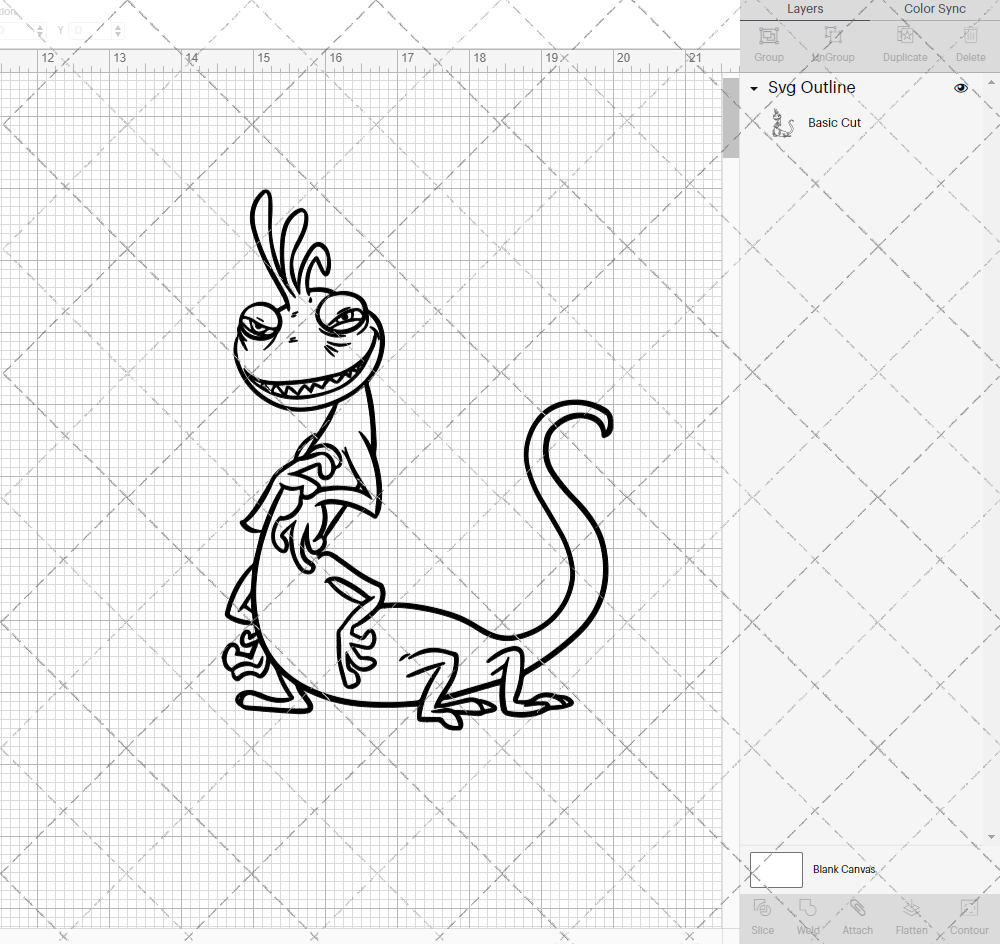Delete the selected layer
Screen dimensions: 1000x944
click(970, 43)
